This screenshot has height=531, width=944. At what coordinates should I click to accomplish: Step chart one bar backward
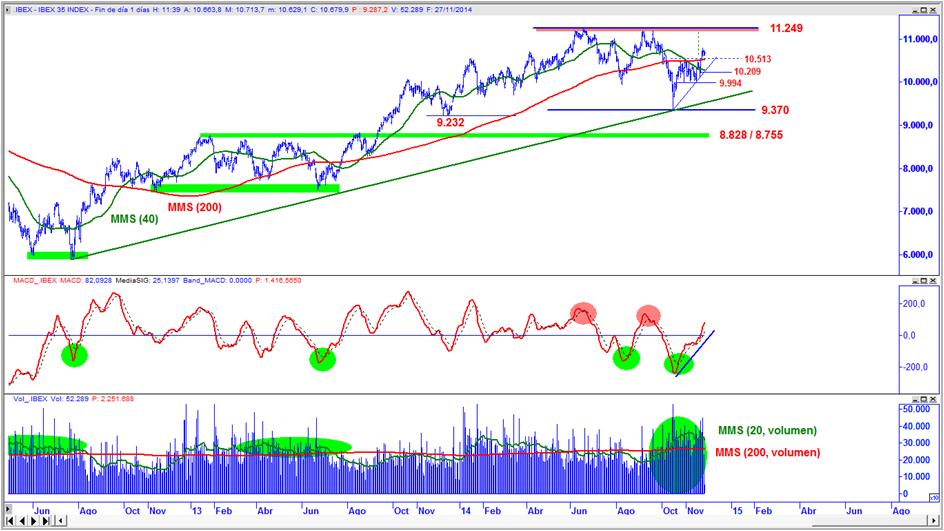(x=22, y=521)
